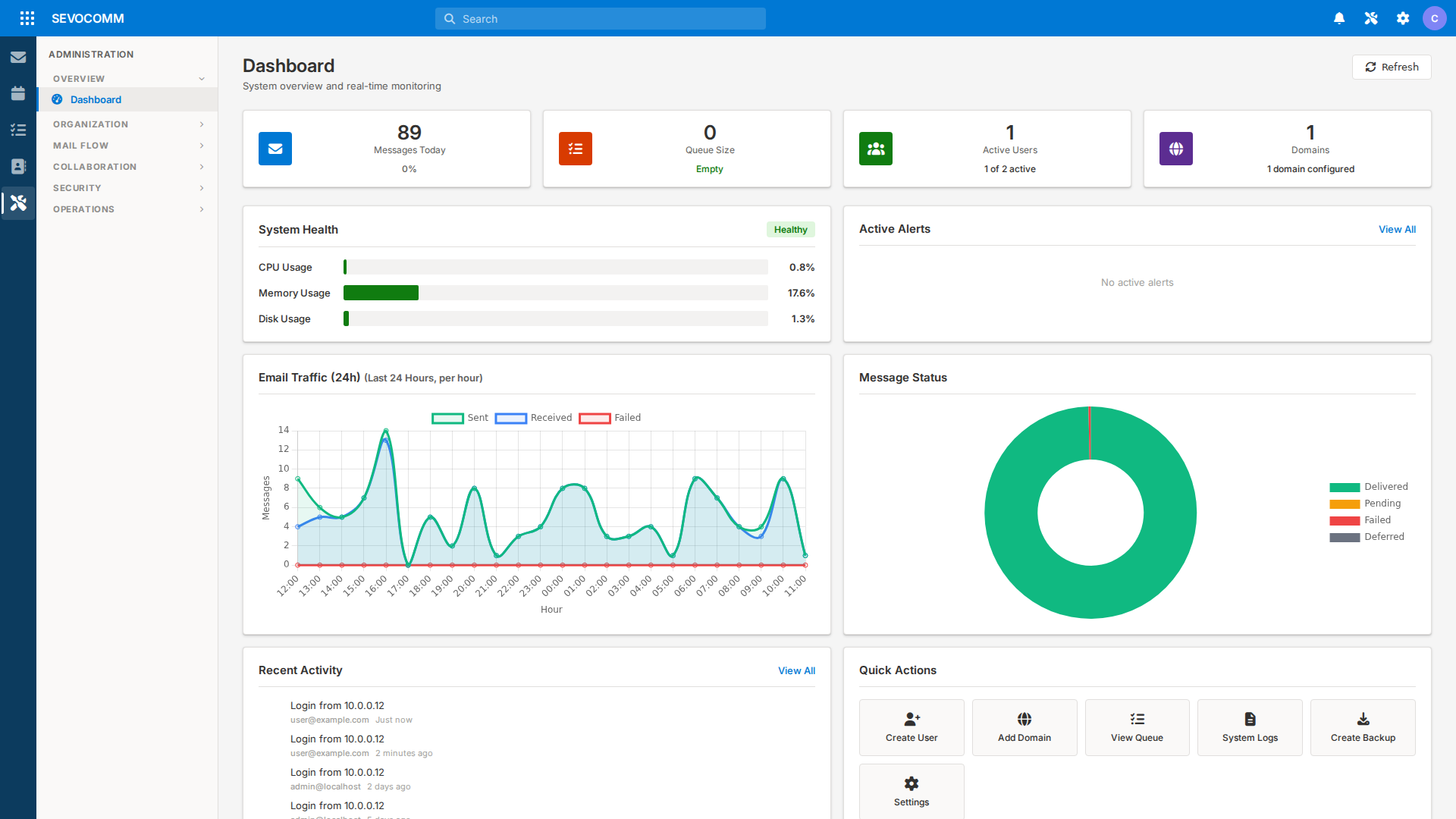Expand the Mail Flow section
The image size is (1456, 819).
pos(127,145)
